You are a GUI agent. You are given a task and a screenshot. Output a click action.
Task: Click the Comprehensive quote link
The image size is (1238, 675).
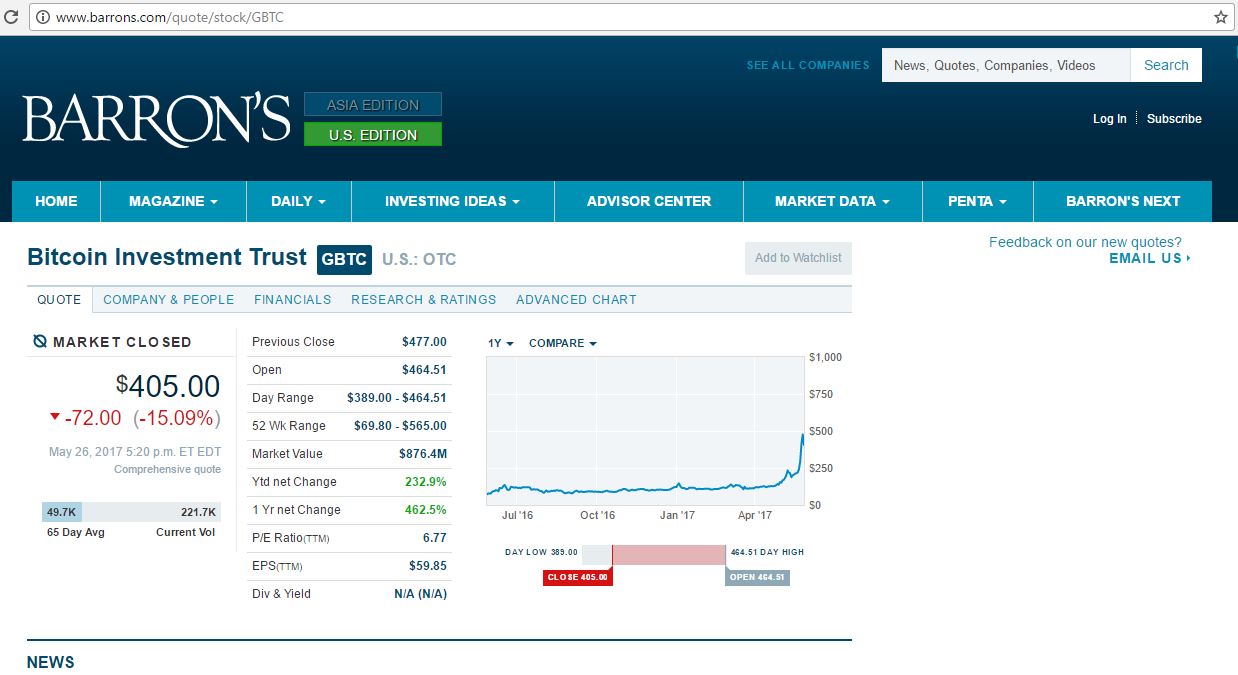pyautogui.click(x=168, y=469)
